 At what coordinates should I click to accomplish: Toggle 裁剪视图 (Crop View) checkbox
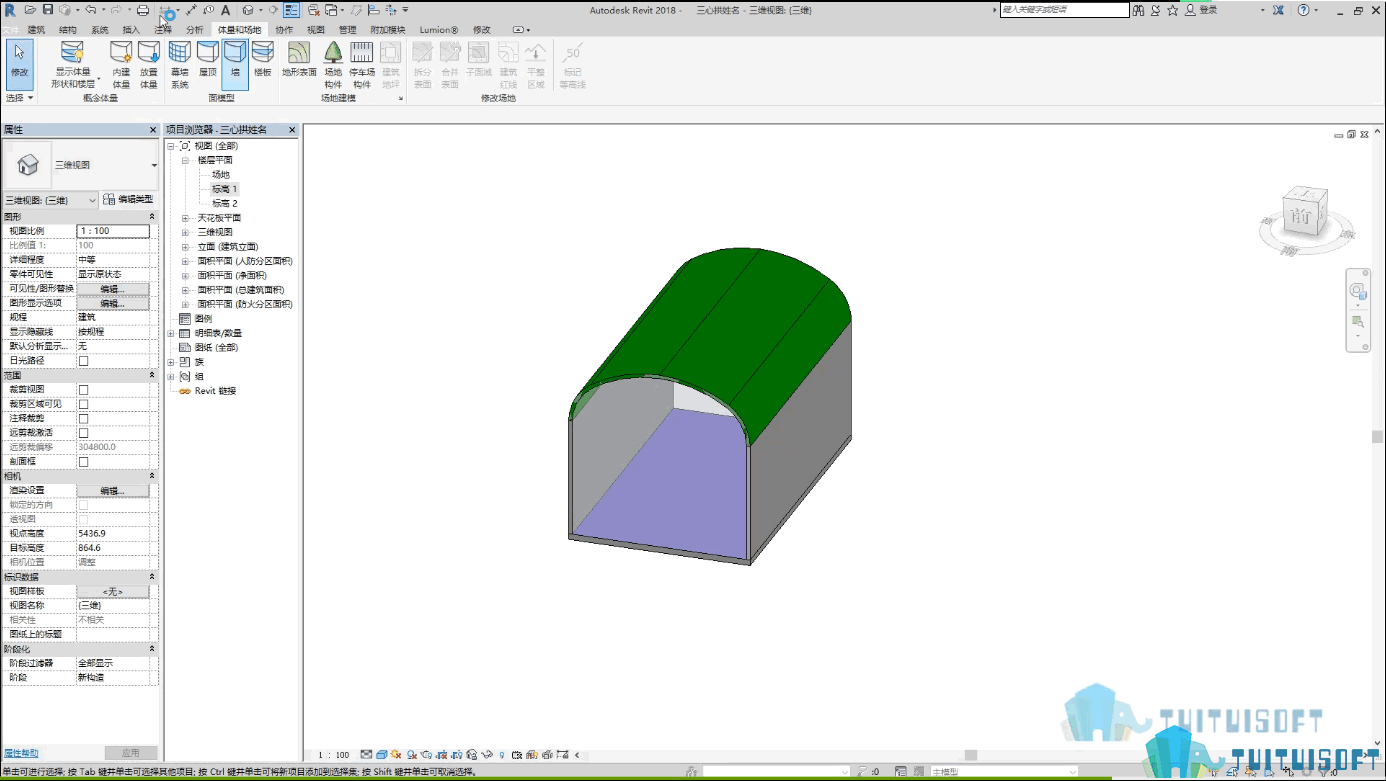[84, 390]
